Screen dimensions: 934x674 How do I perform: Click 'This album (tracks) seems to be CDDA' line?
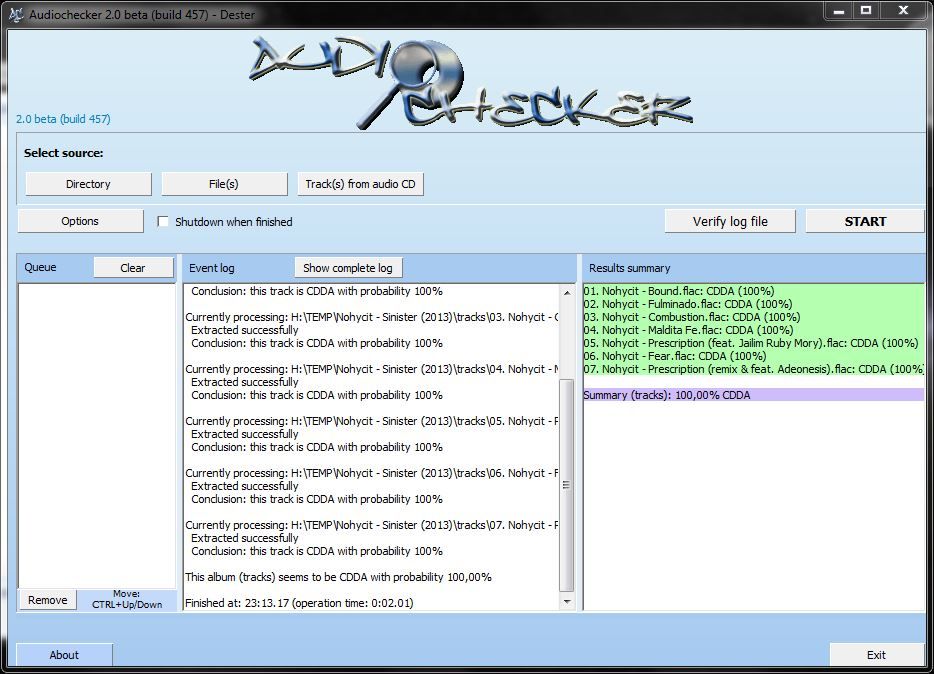tap(338, 577)
